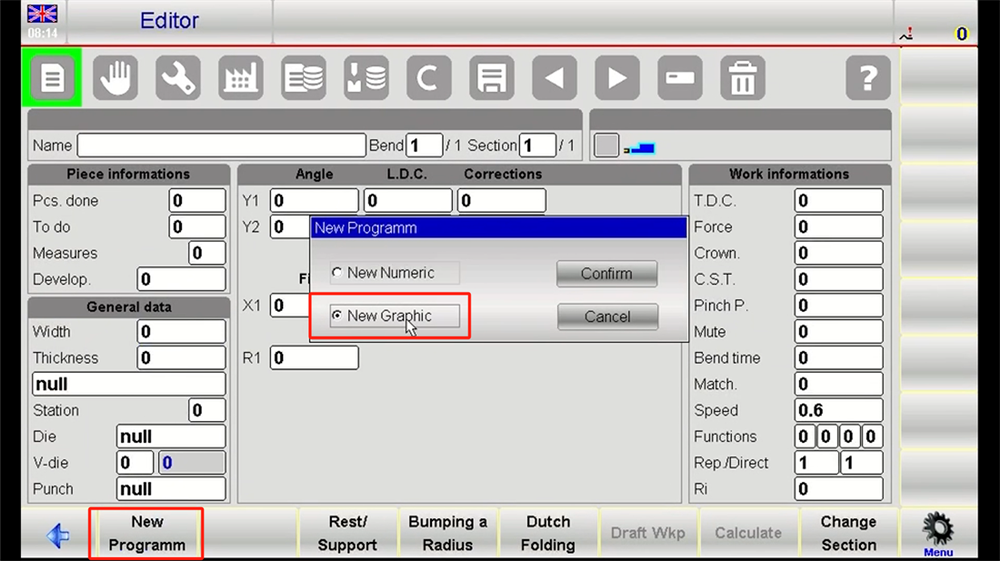Open help with question mark icon
Screen dimensions: 1000x561
click(x=867, y=78)
